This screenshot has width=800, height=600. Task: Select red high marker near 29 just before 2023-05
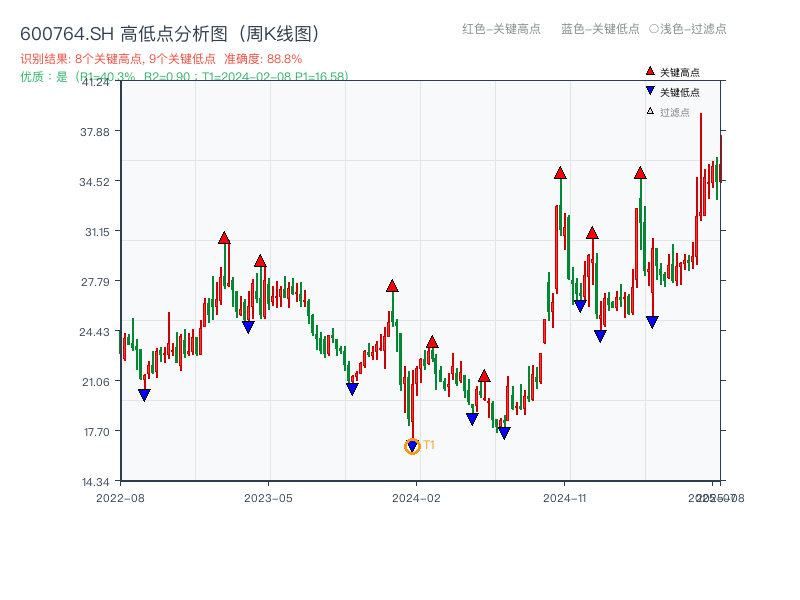click(x=260, y=261)
